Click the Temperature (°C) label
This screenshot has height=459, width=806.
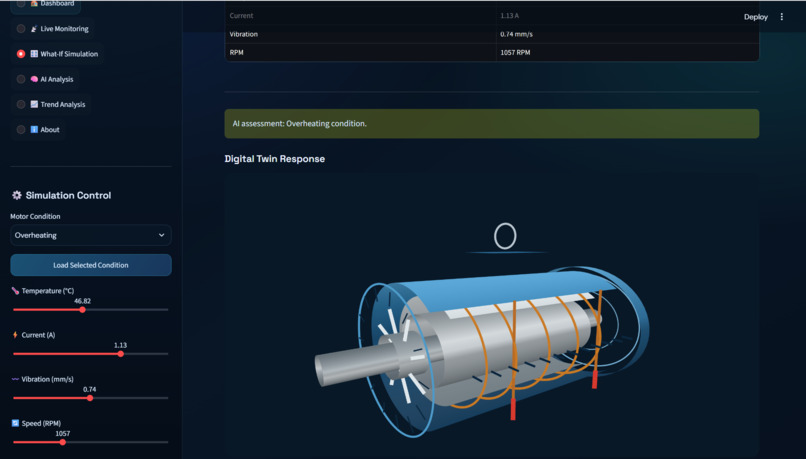click(x=48, y=291)
